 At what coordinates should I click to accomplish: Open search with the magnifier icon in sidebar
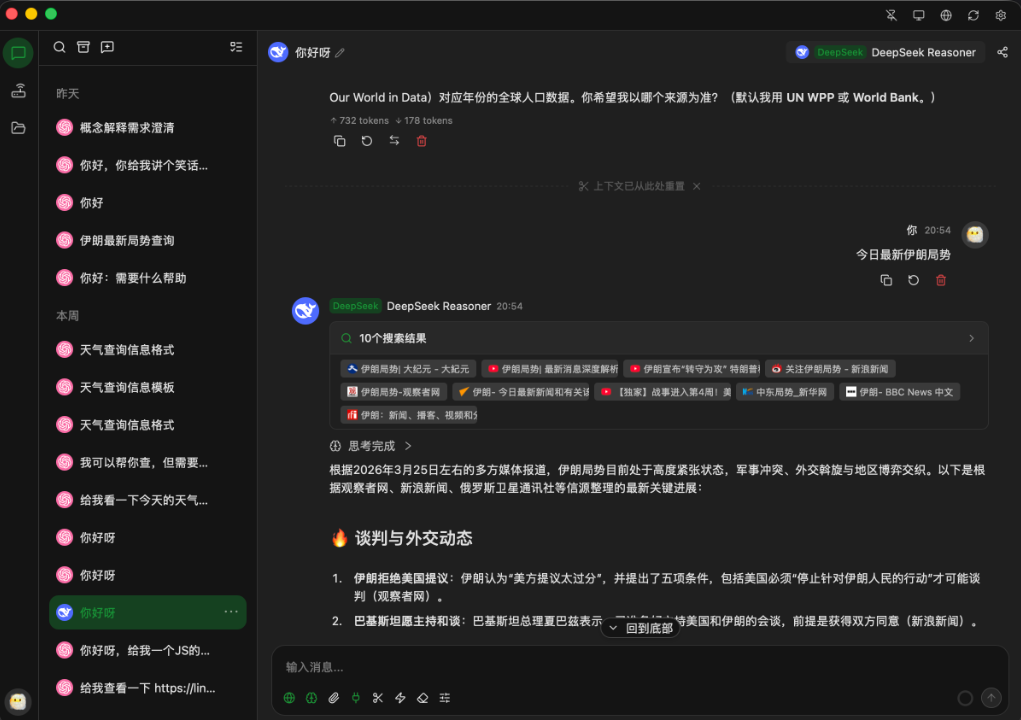(x=59, y=46)
